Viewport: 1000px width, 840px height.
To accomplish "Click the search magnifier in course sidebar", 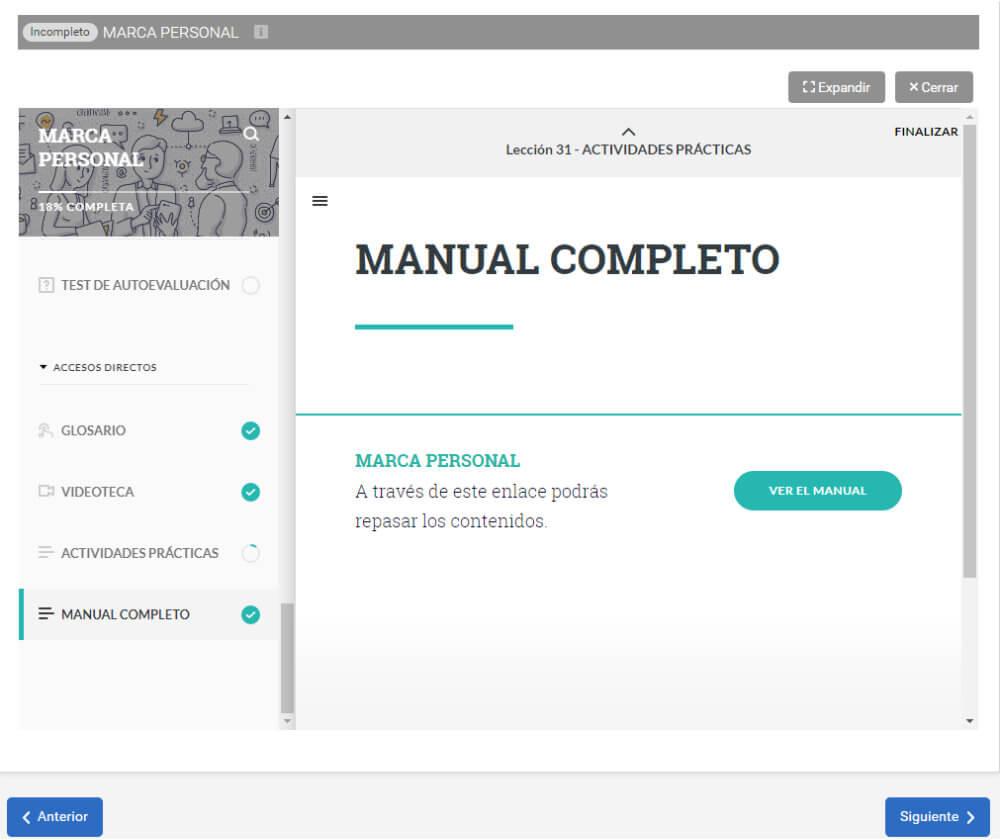I will pyautogui.click(x=251, y=134).
